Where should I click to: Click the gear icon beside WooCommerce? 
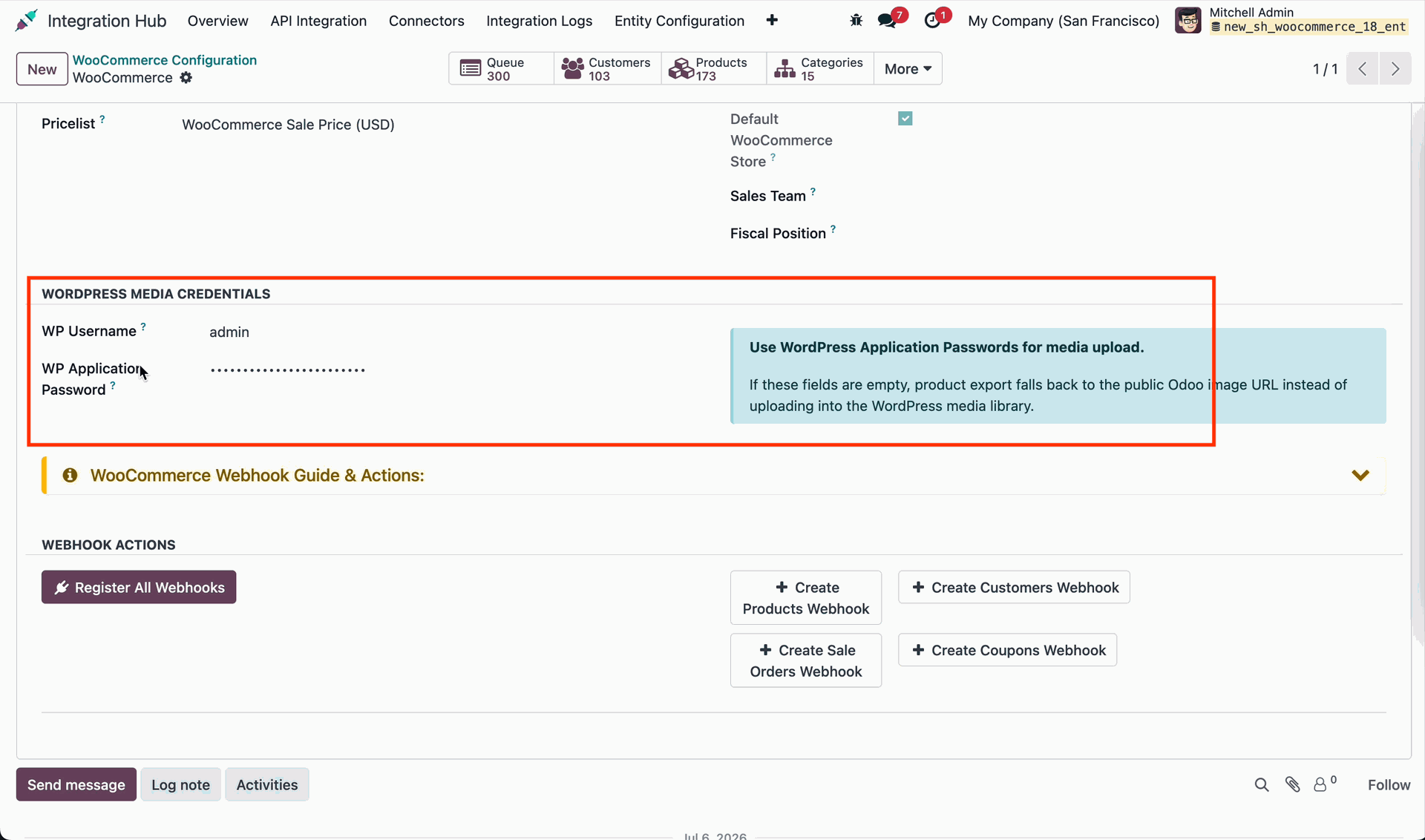tap(186, 78)
